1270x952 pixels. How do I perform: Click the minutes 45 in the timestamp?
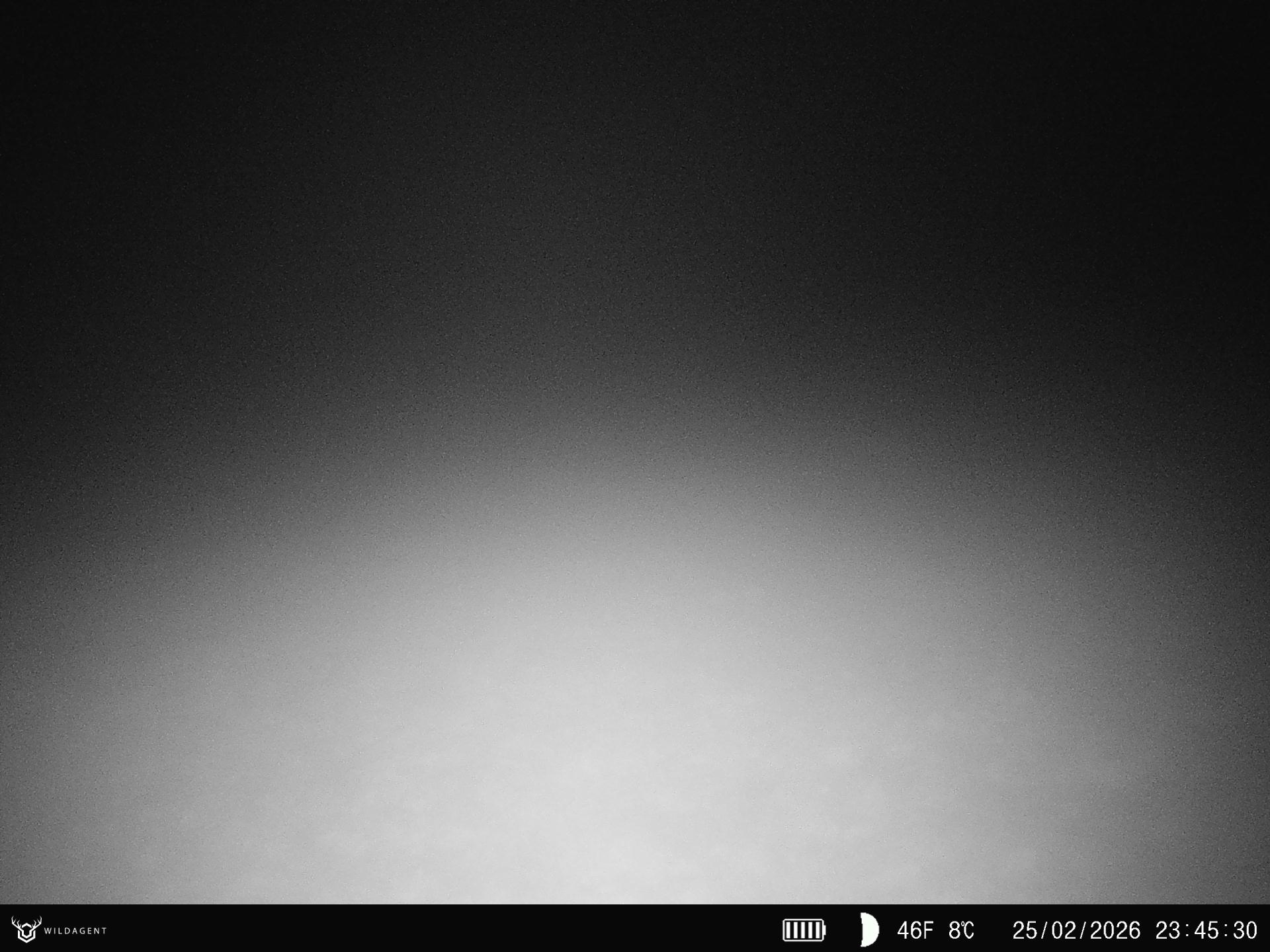pos(1206,931)
